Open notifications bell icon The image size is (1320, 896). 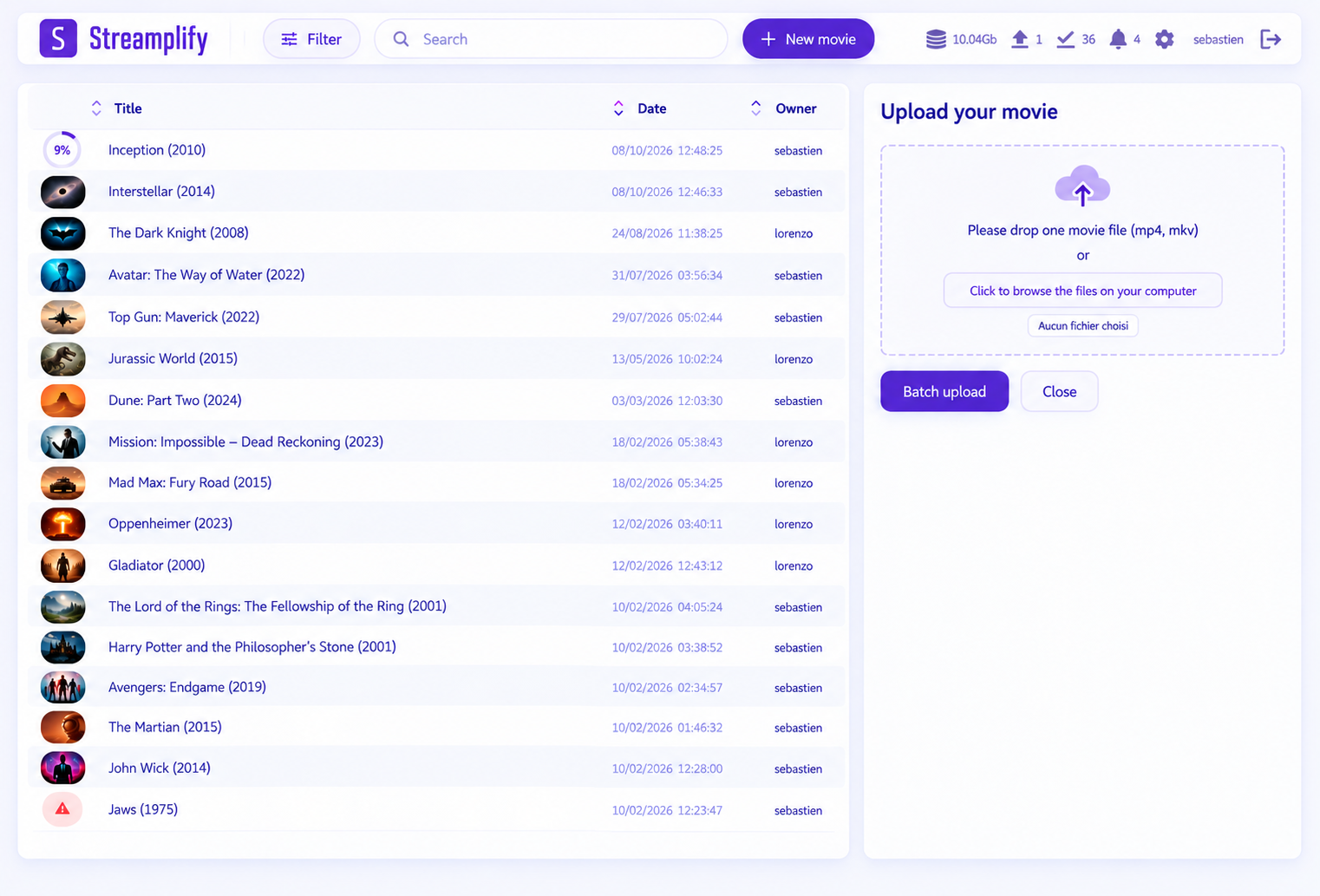(x=1119, y=39)
